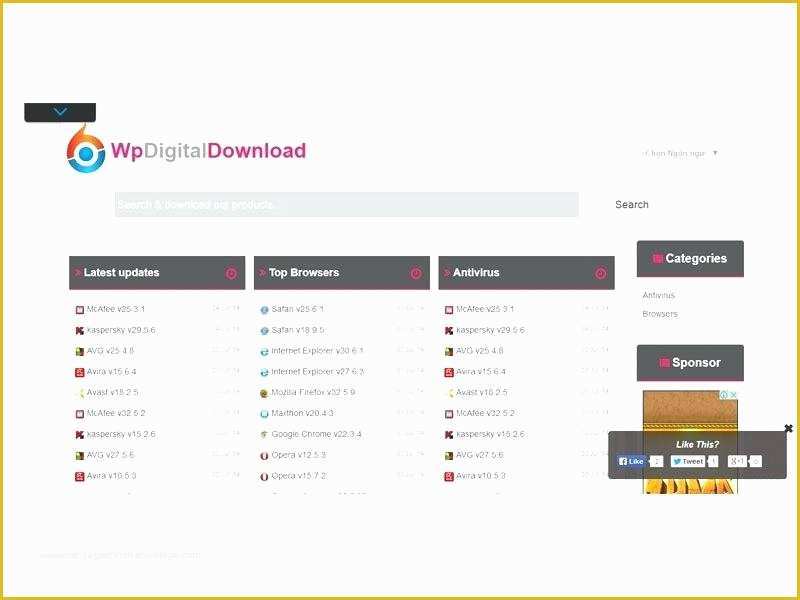Click Avast v18.2.5 icon in Latest updates
Image resolution: width=800 pixels, height=600 pixels.
click(80, 393)
